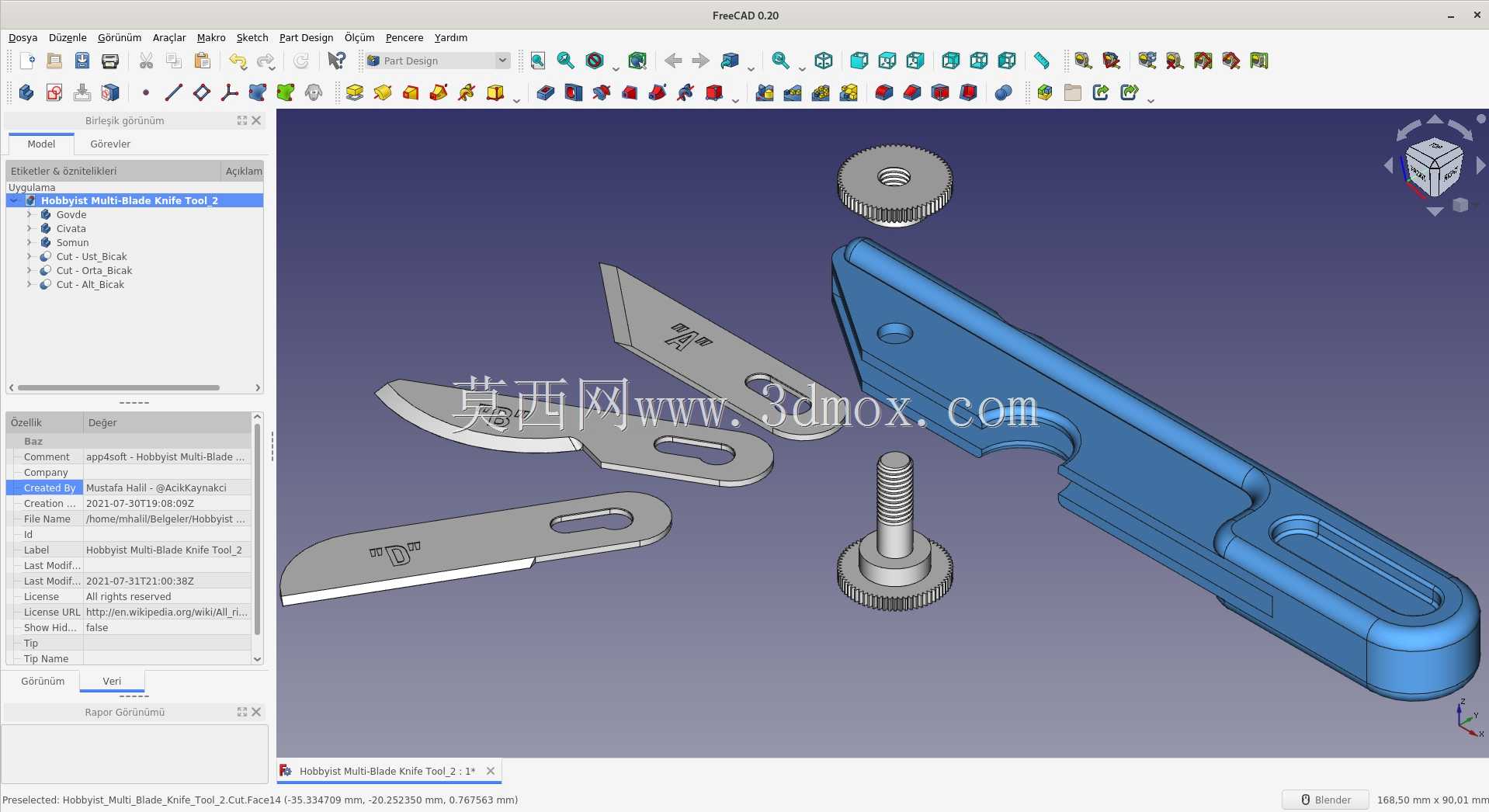This screenshot has width=1489, height=812.
Task: Undo the last action via toolbar
Action: point(238,61)
